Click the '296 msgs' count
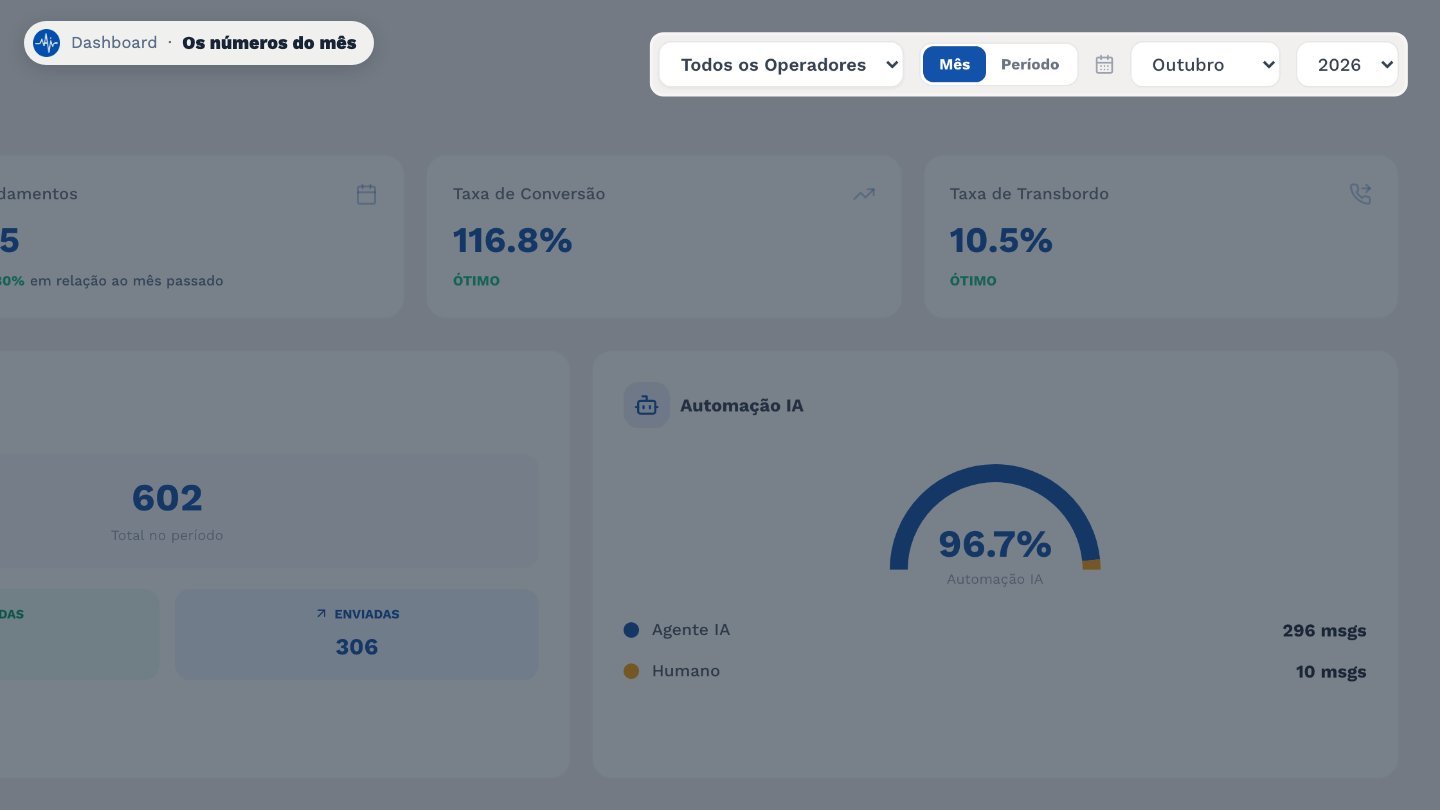Image resolution: width=1440 pixels, height=810 pixels. click(1324, 631)
